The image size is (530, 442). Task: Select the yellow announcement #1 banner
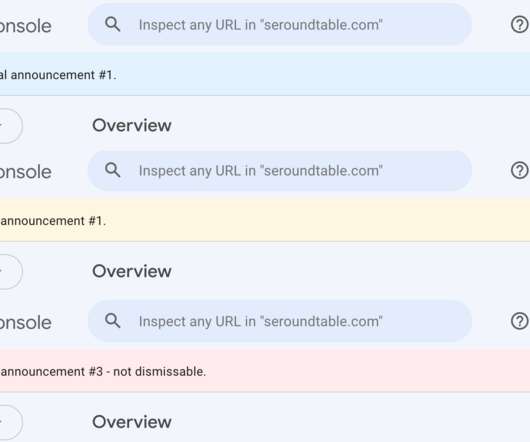[265, 220]
